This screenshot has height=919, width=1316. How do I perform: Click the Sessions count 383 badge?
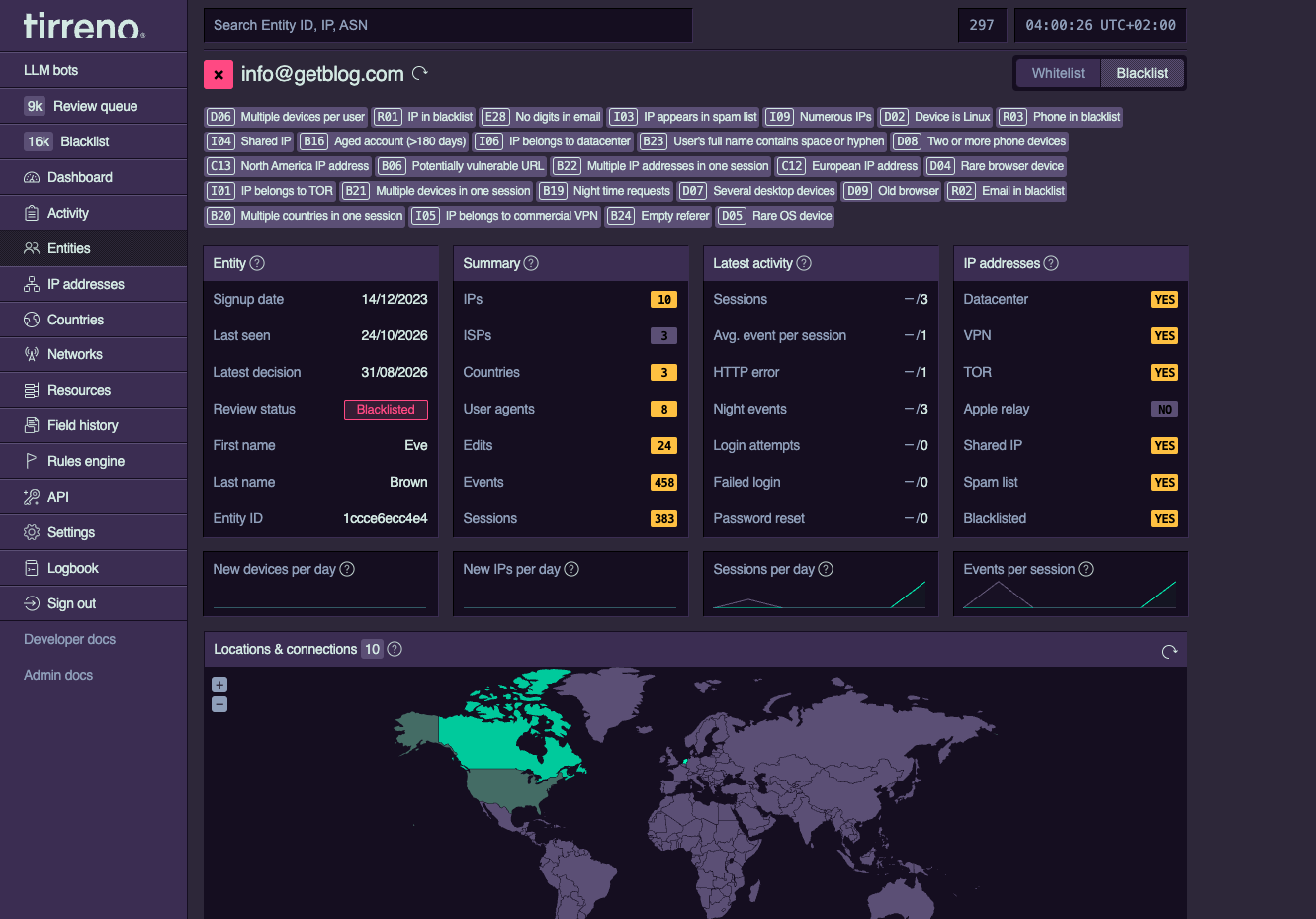(663, 519)
